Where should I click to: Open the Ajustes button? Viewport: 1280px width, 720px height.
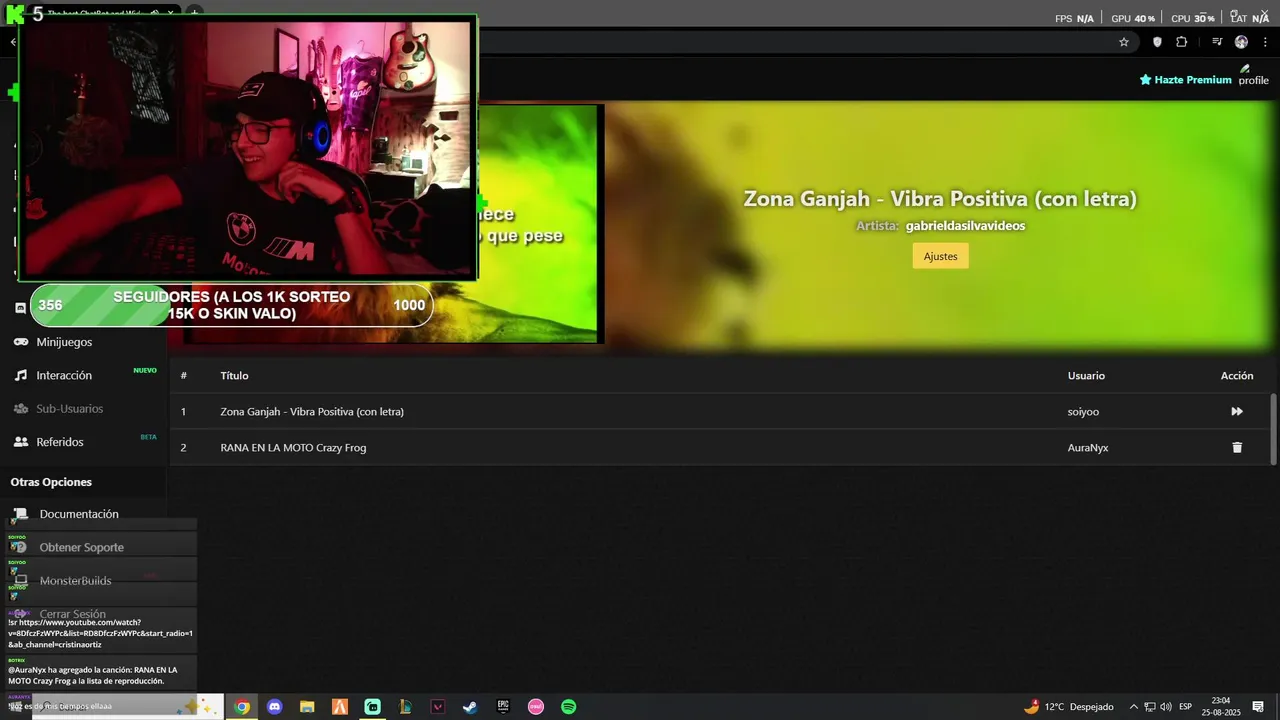[940, 256]
